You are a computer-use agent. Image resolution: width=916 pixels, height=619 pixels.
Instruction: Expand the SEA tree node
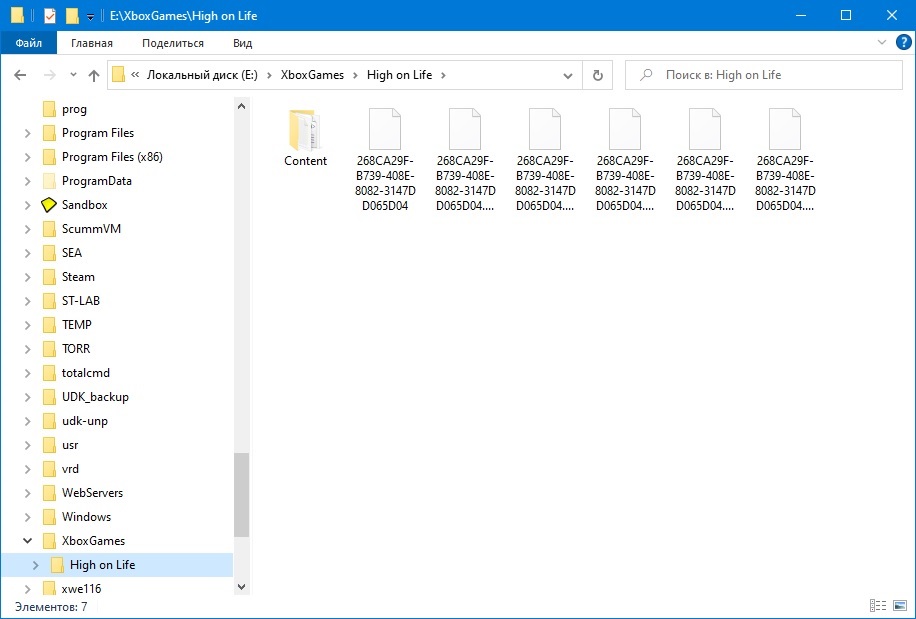click(x=27, y=252)
